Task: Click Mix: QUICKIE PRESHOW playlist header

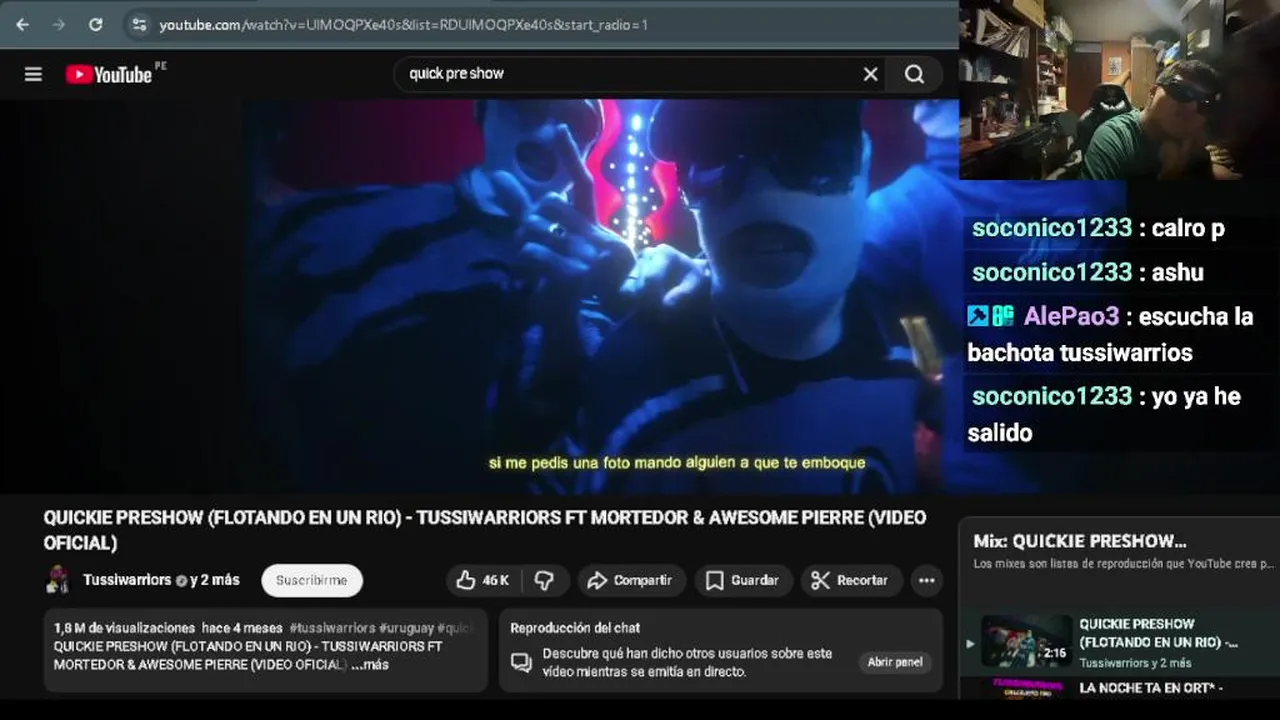Action: point(1080,541)
